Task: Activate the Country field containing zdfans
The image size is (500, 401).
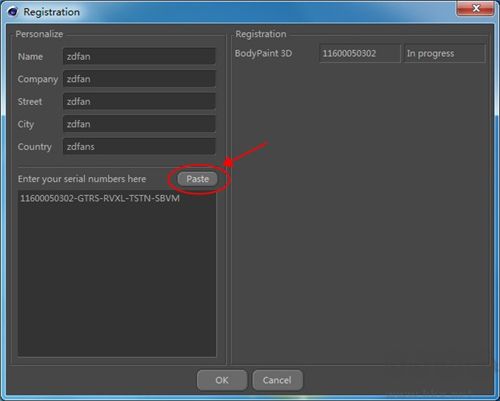Action: pos(139,147)
